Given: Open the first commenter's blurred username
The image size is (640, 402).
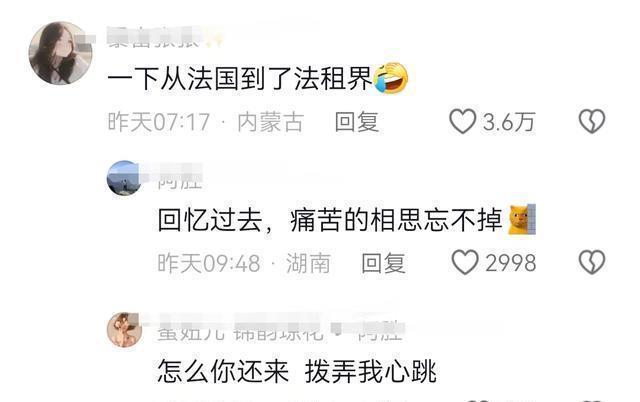Looking at the screenshot, I should pos(164,38).
